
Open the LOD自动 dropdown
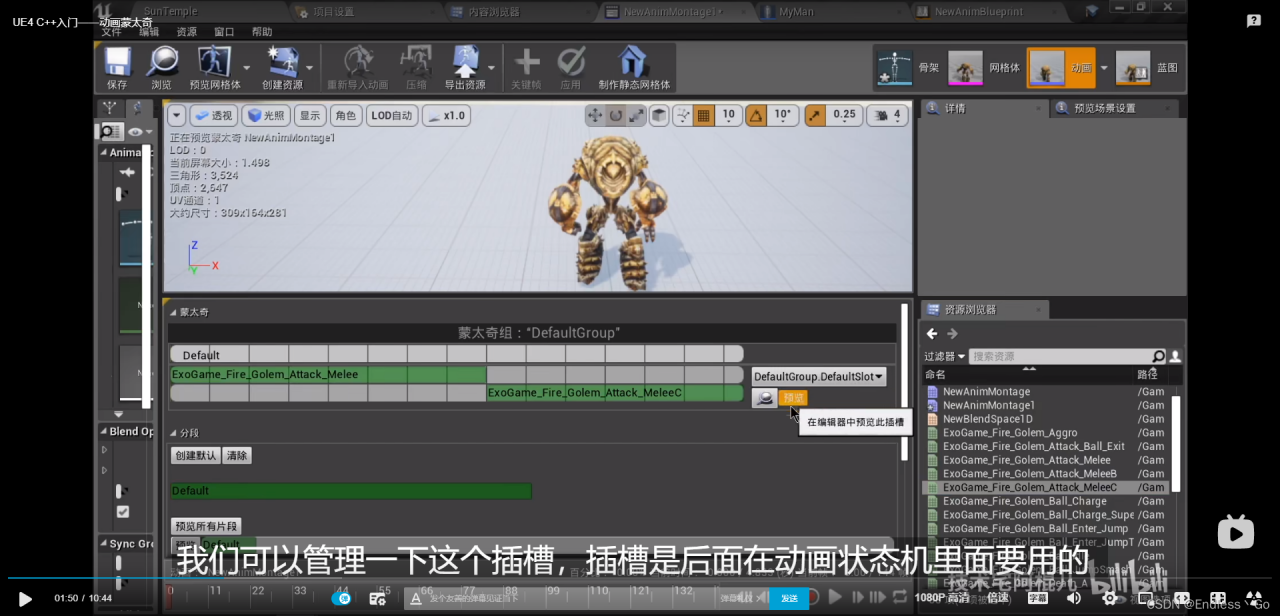392,116
